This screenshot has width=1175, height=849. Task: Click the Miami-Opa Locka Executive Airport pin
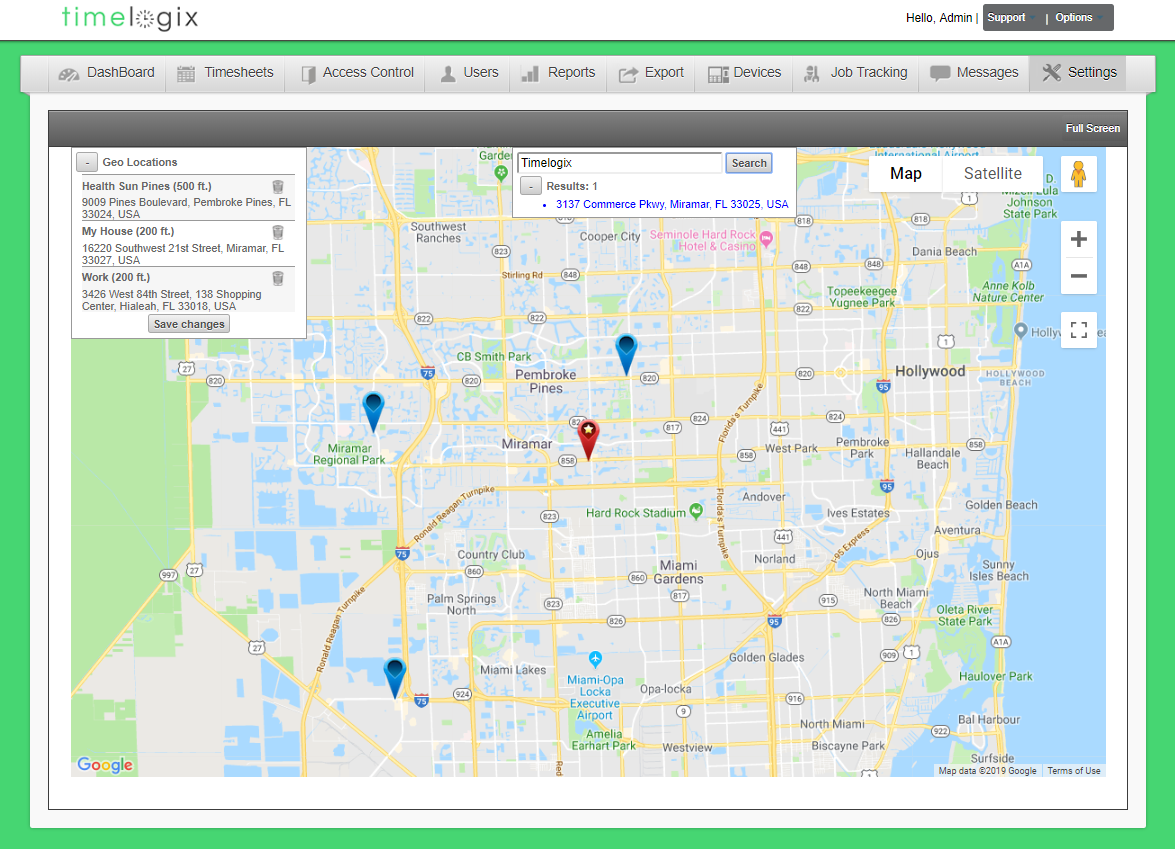(595, 659)
